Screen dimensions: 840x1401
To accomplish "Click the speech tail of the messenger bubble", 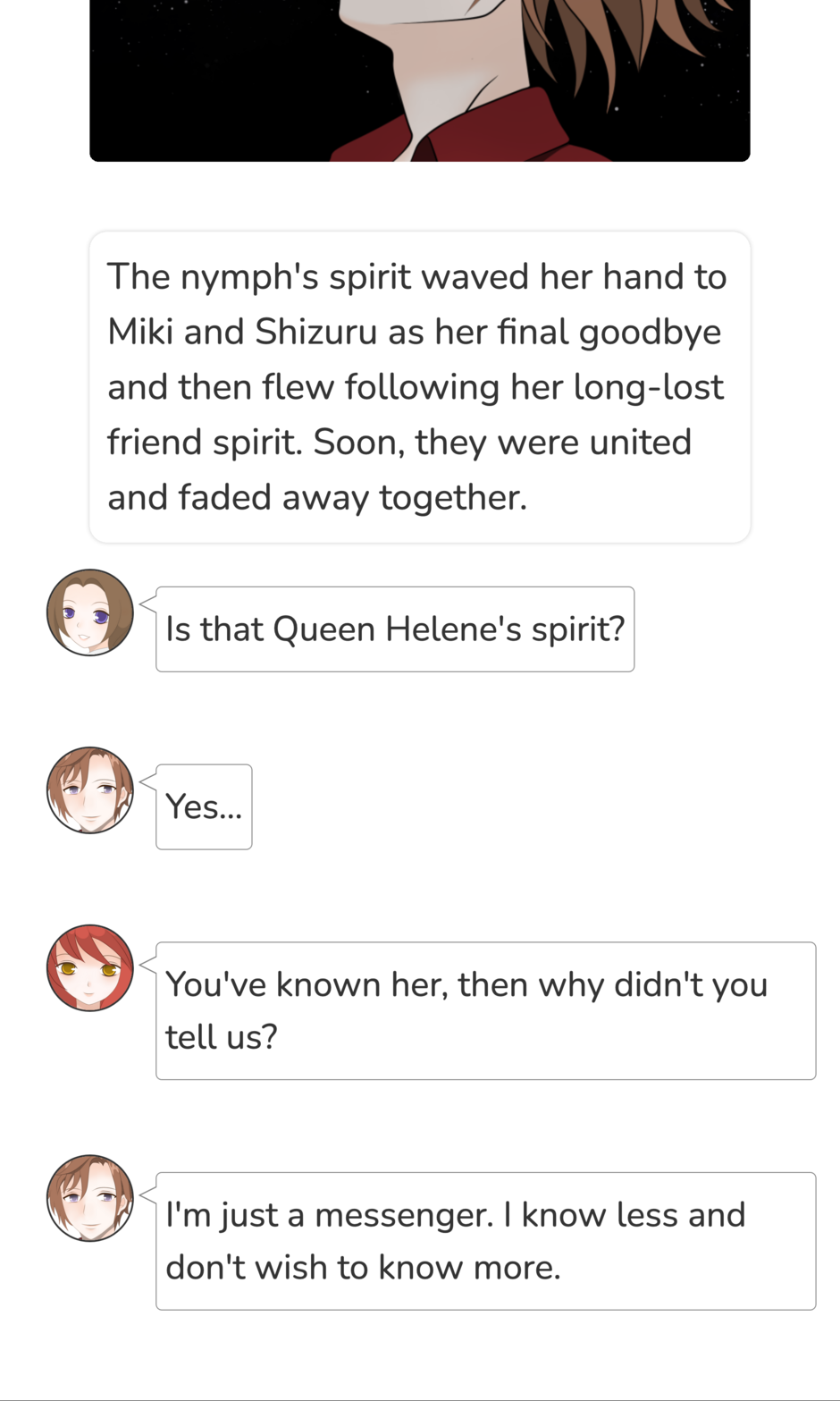I will click(148, 1192).
